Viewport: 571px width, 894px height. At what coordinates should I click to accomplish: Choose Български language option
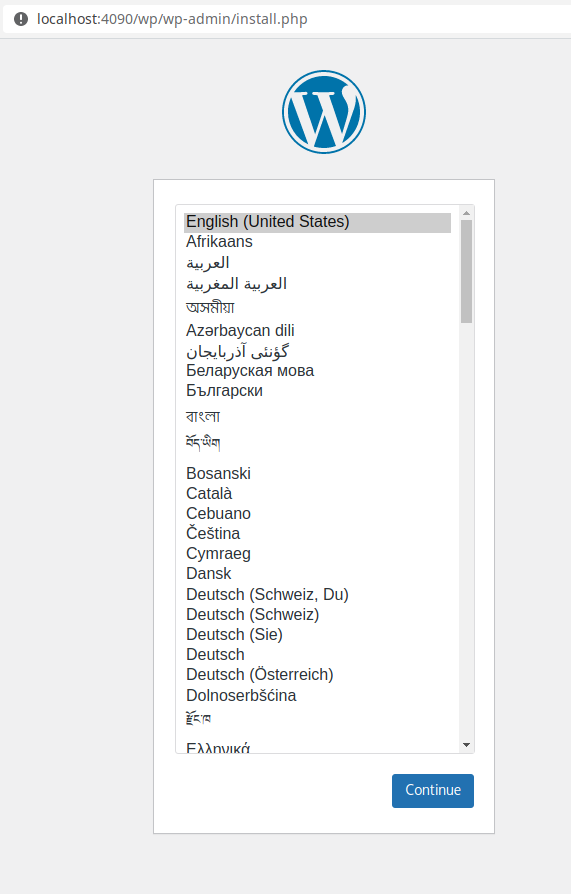(x=318, y=391)
